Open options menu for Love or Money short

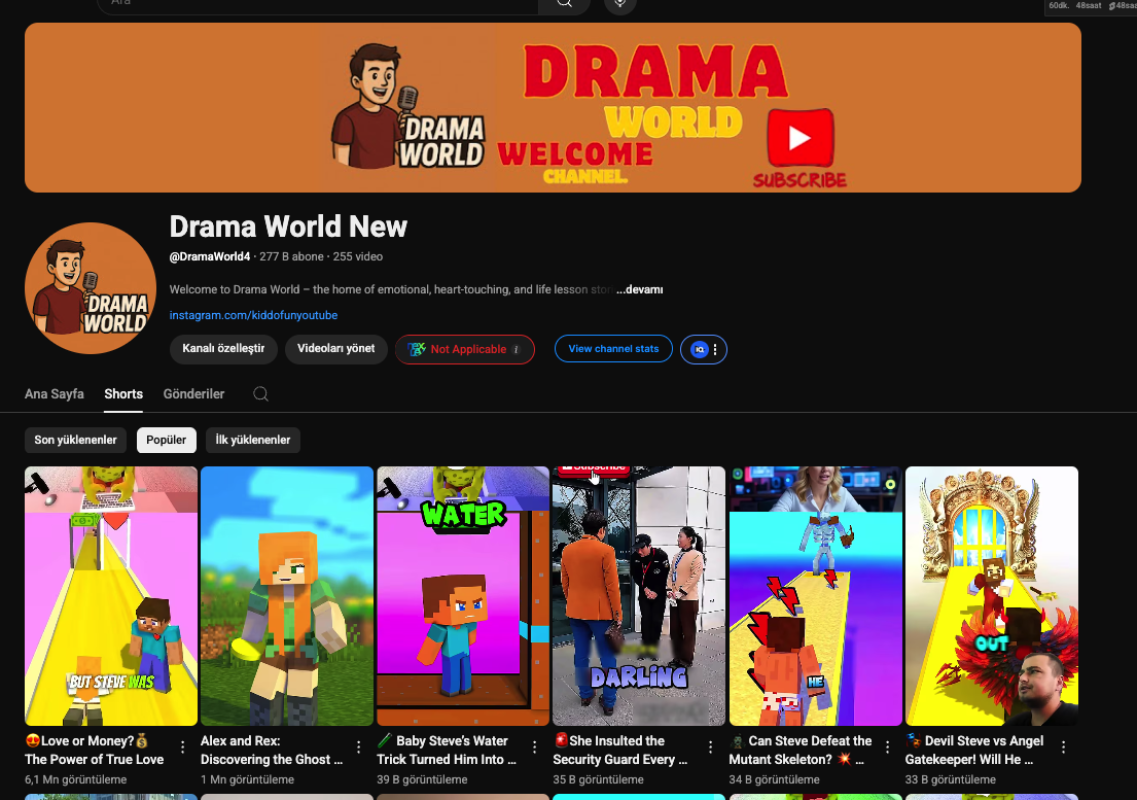coord(183,747)
